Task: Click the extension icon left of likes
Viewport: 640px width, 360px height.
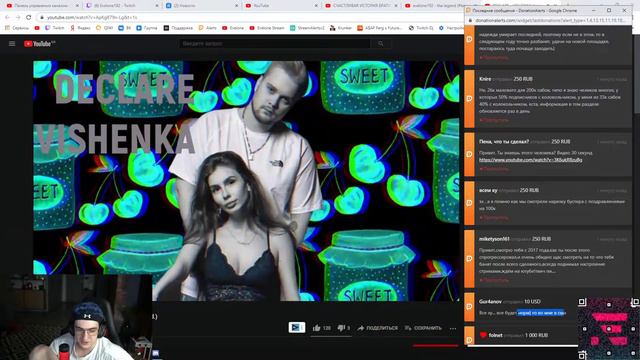Action: (x=297, y=327)
